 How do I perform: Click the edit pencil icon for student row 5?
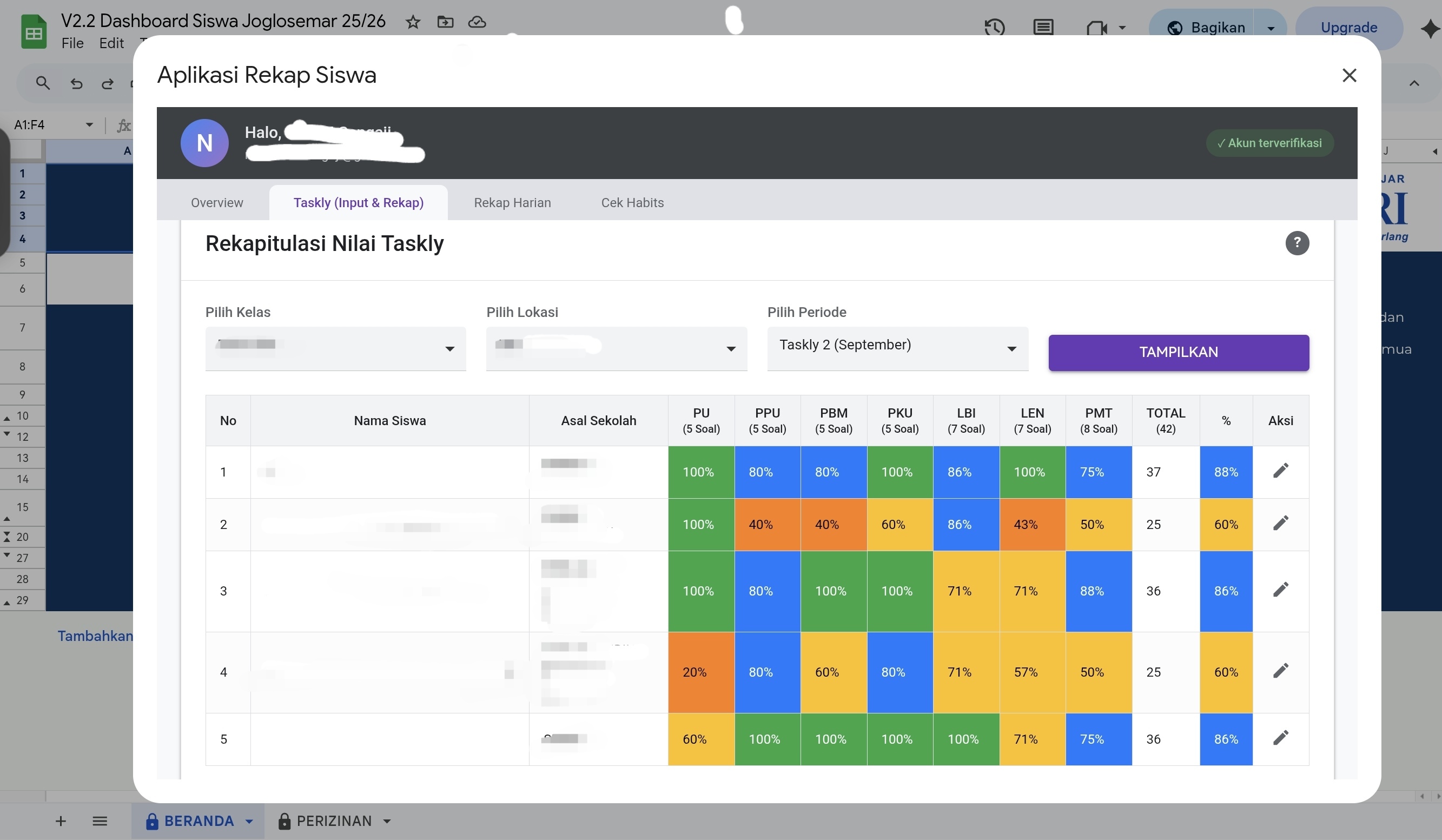[x=1281, y=738]
